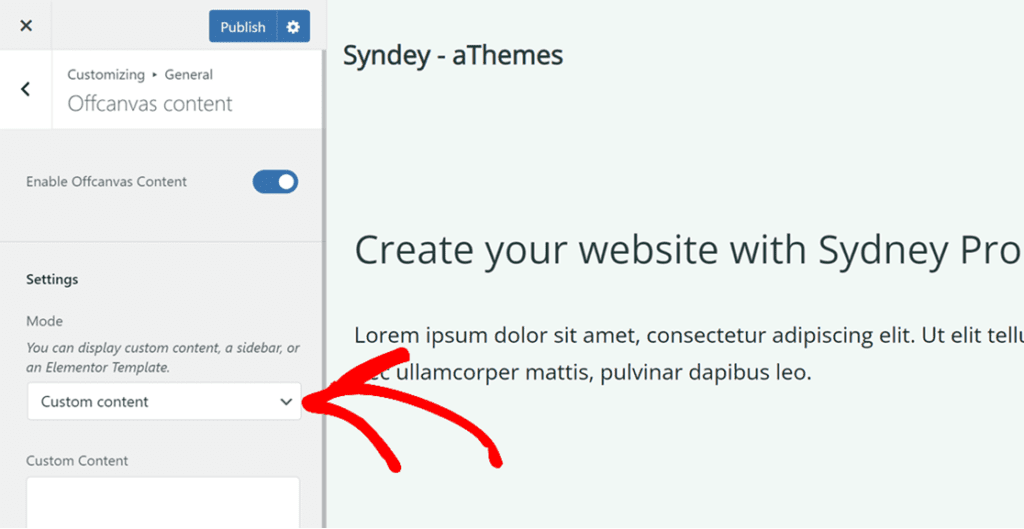Click the breadcrumb triangle separator before General
This screenshot has height=529, width=1024.
coord(155,75)
